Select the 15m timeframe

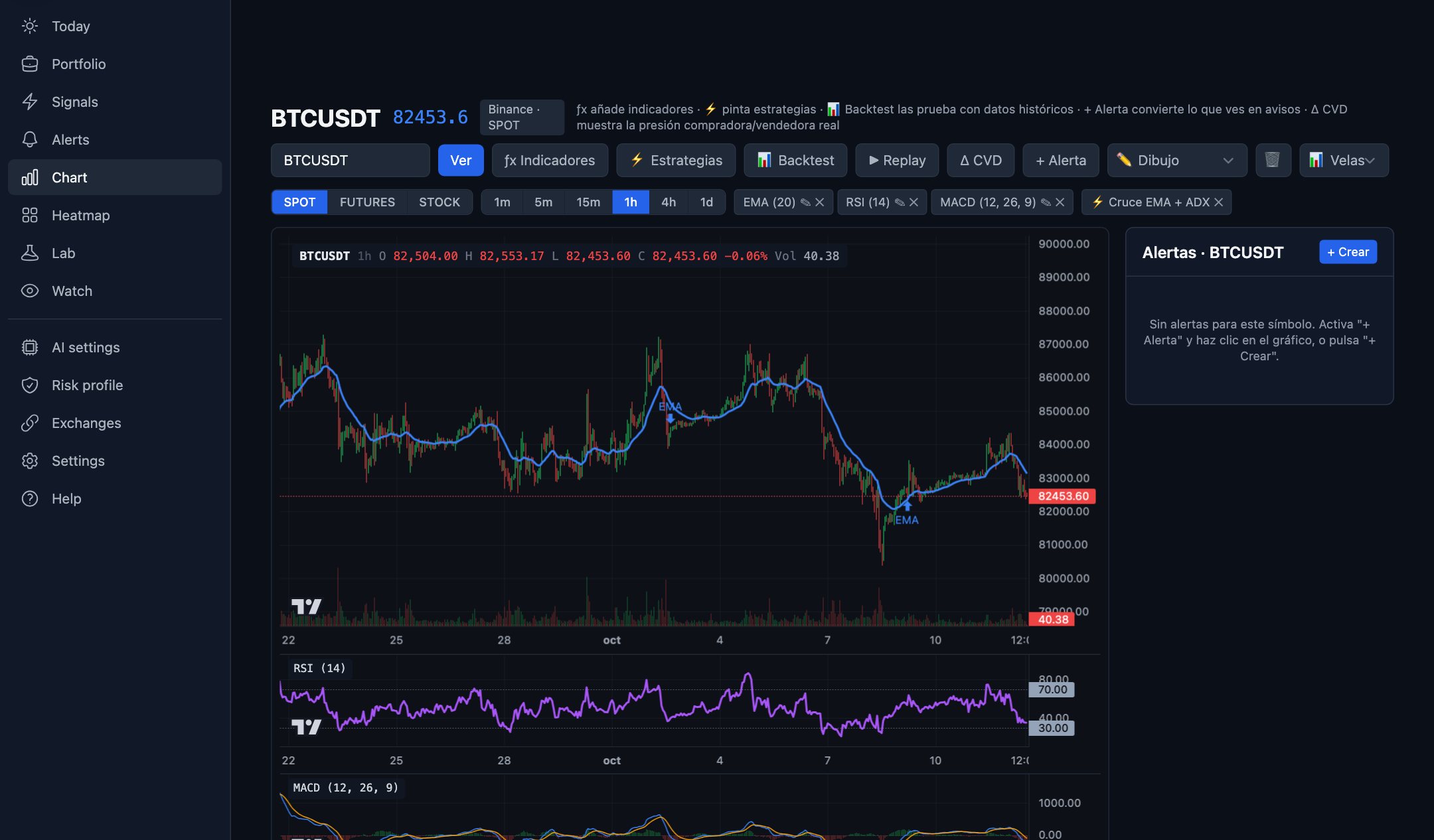588,202
